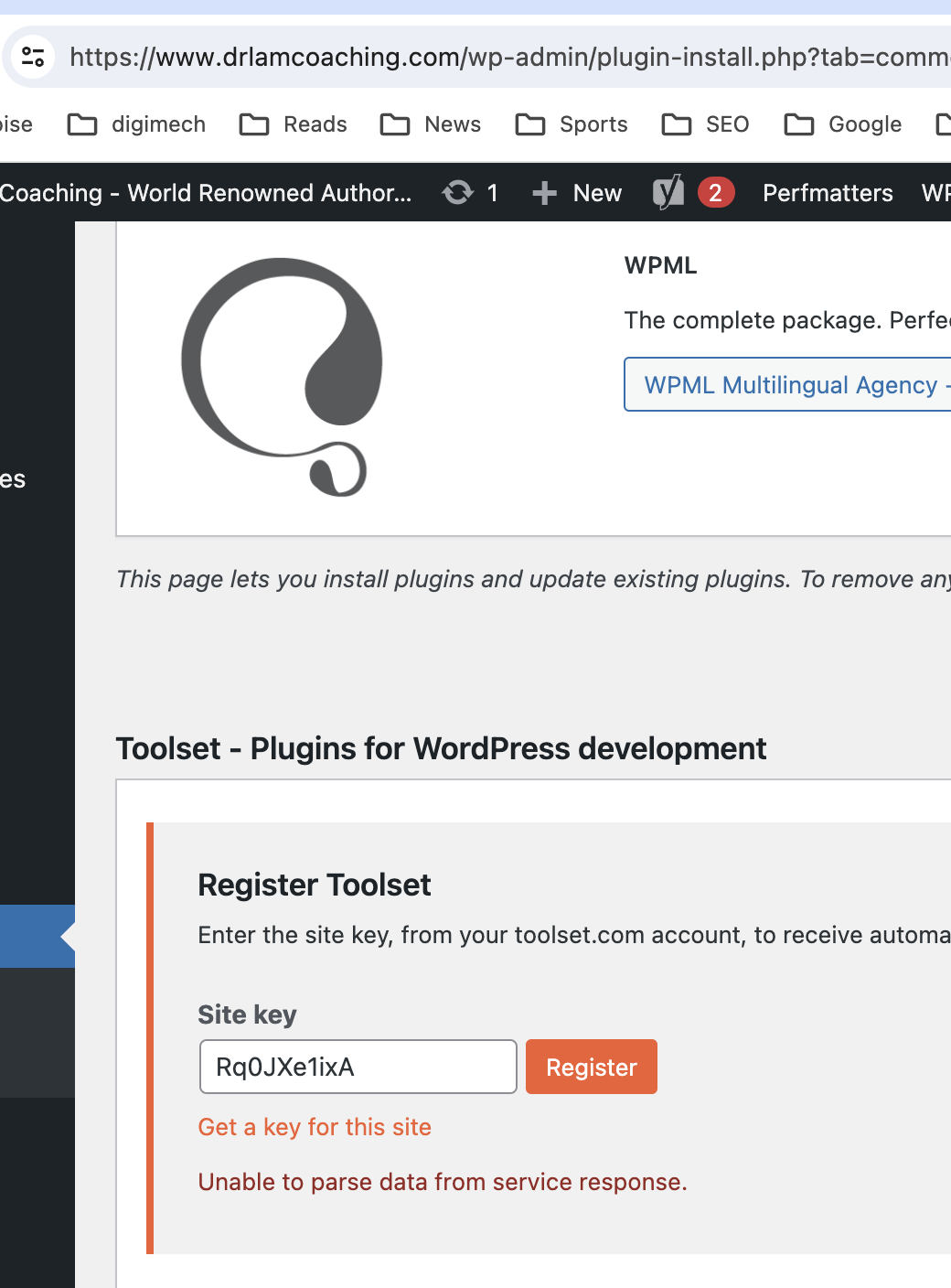Click into the Site key field

point(358,1067)
